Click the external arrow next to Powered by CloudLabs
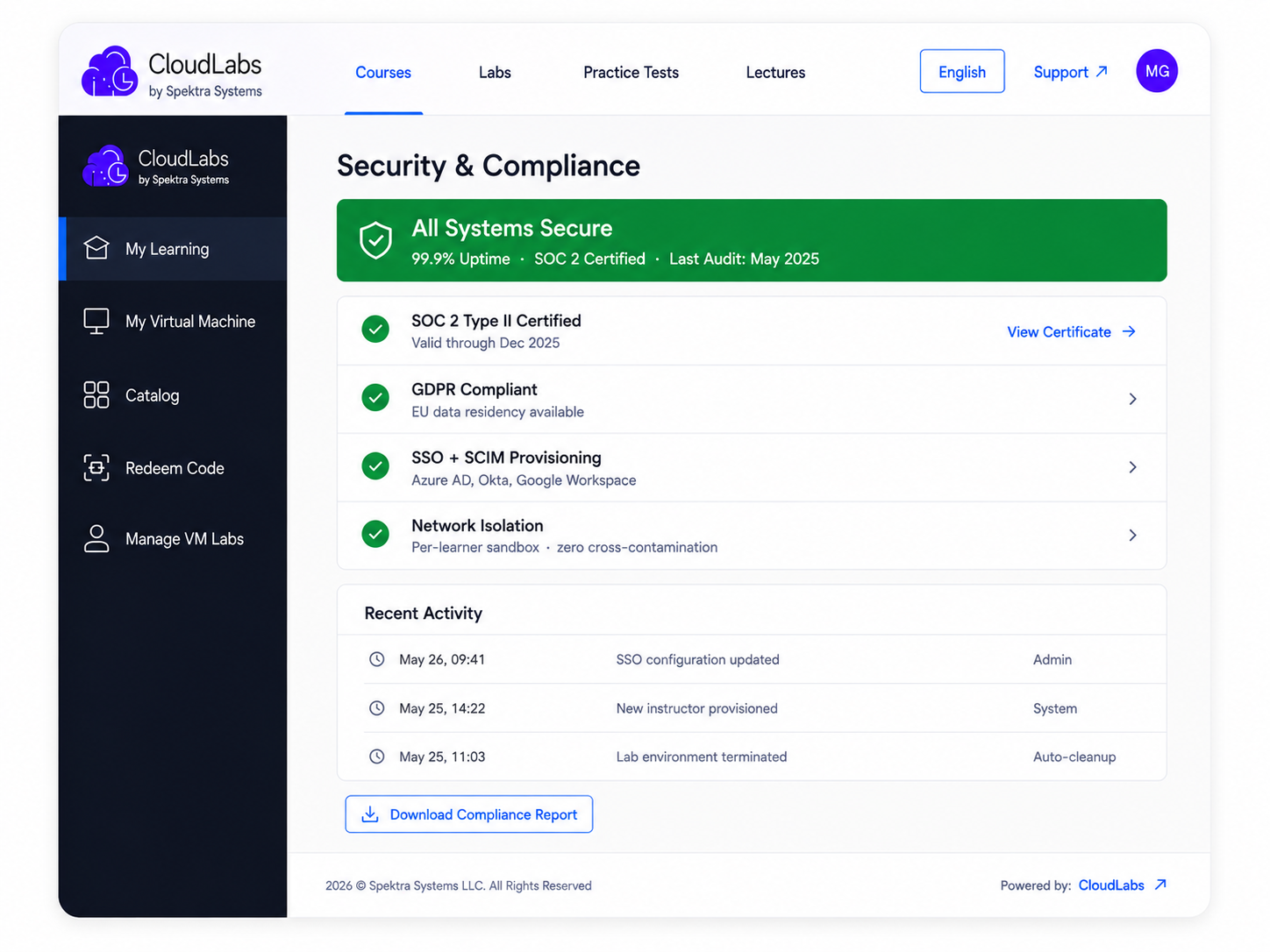1270x952 pixels. 1160,885
